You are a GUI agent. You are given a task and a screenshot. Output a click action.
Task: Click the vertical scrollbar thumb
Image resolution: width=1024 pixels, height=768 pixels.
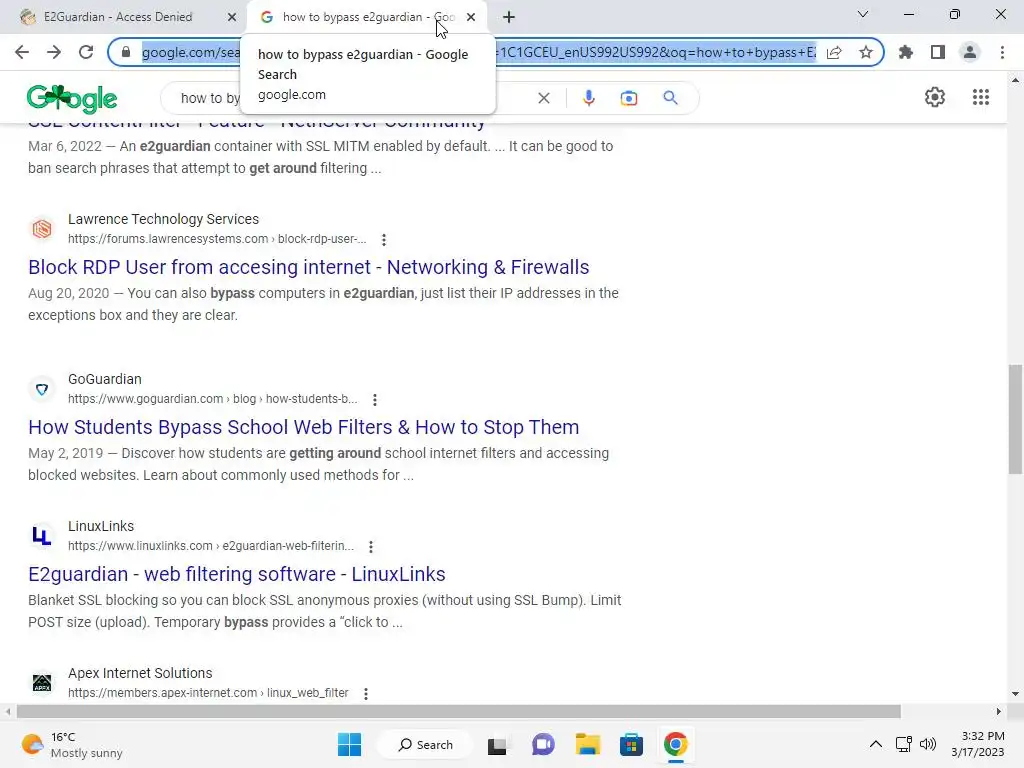pos(1015,419)
